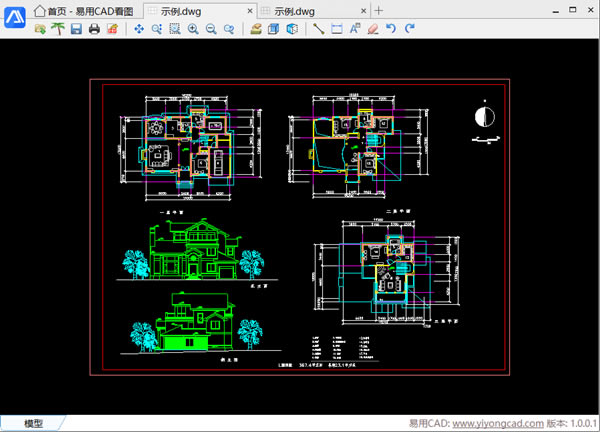600x432 pixels.
Task: Click the palm tree icon in toolbar
Action: point(58,29)
